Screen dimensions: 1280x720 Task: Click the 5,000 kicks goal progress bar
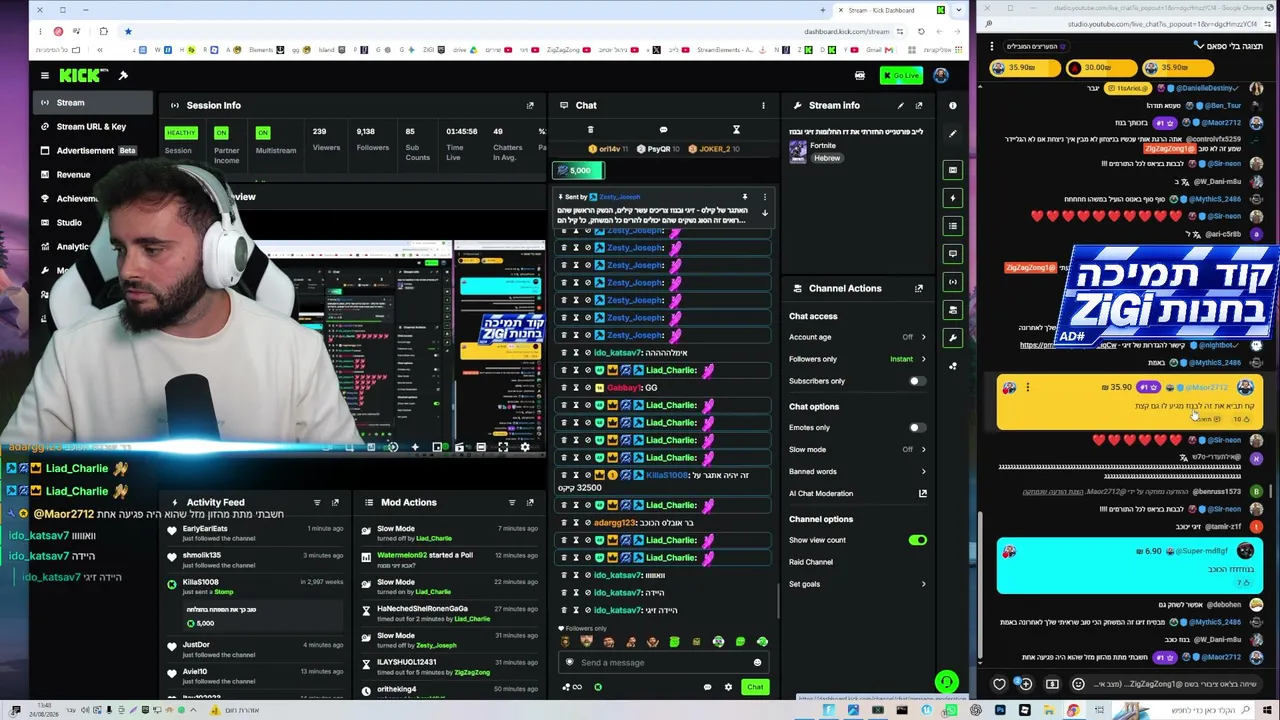(x=579, y=170)
